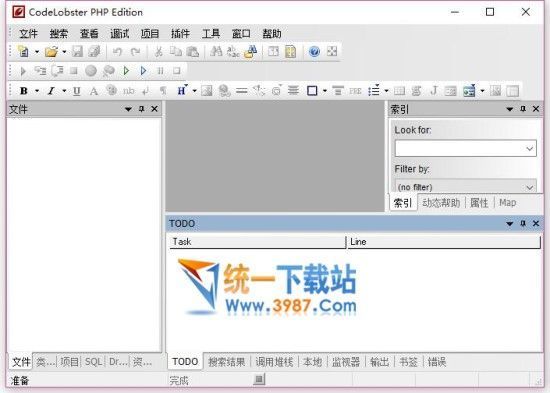
Task: Click the full screen icon beside Help
Action: pyautogui.click(x=332, y=52)
